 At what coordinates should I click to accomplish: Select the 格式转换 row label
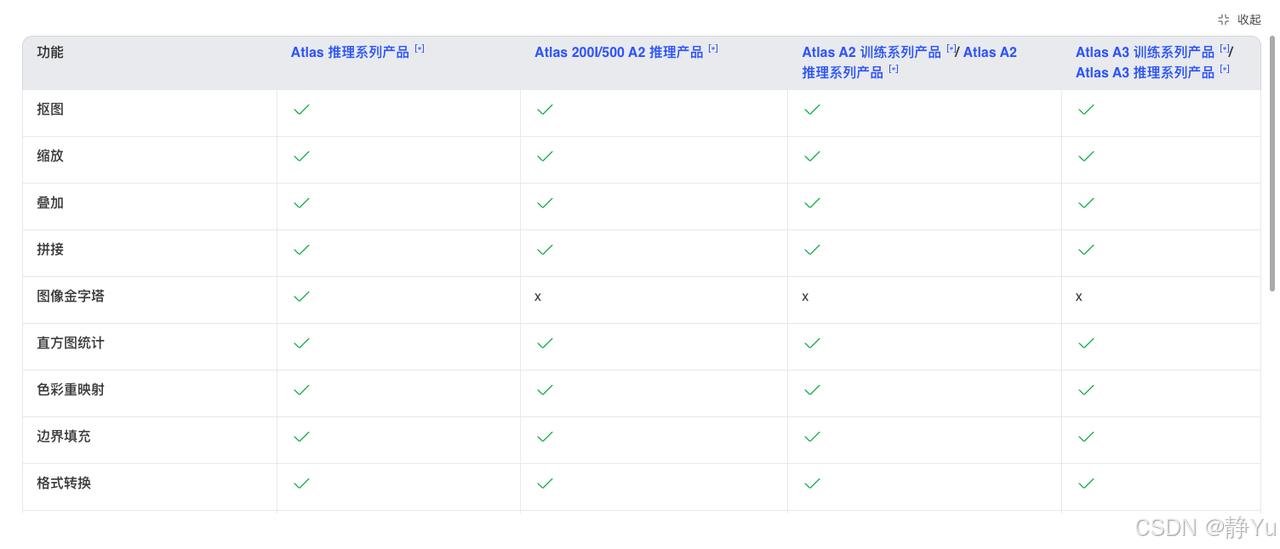coord(64,483)
